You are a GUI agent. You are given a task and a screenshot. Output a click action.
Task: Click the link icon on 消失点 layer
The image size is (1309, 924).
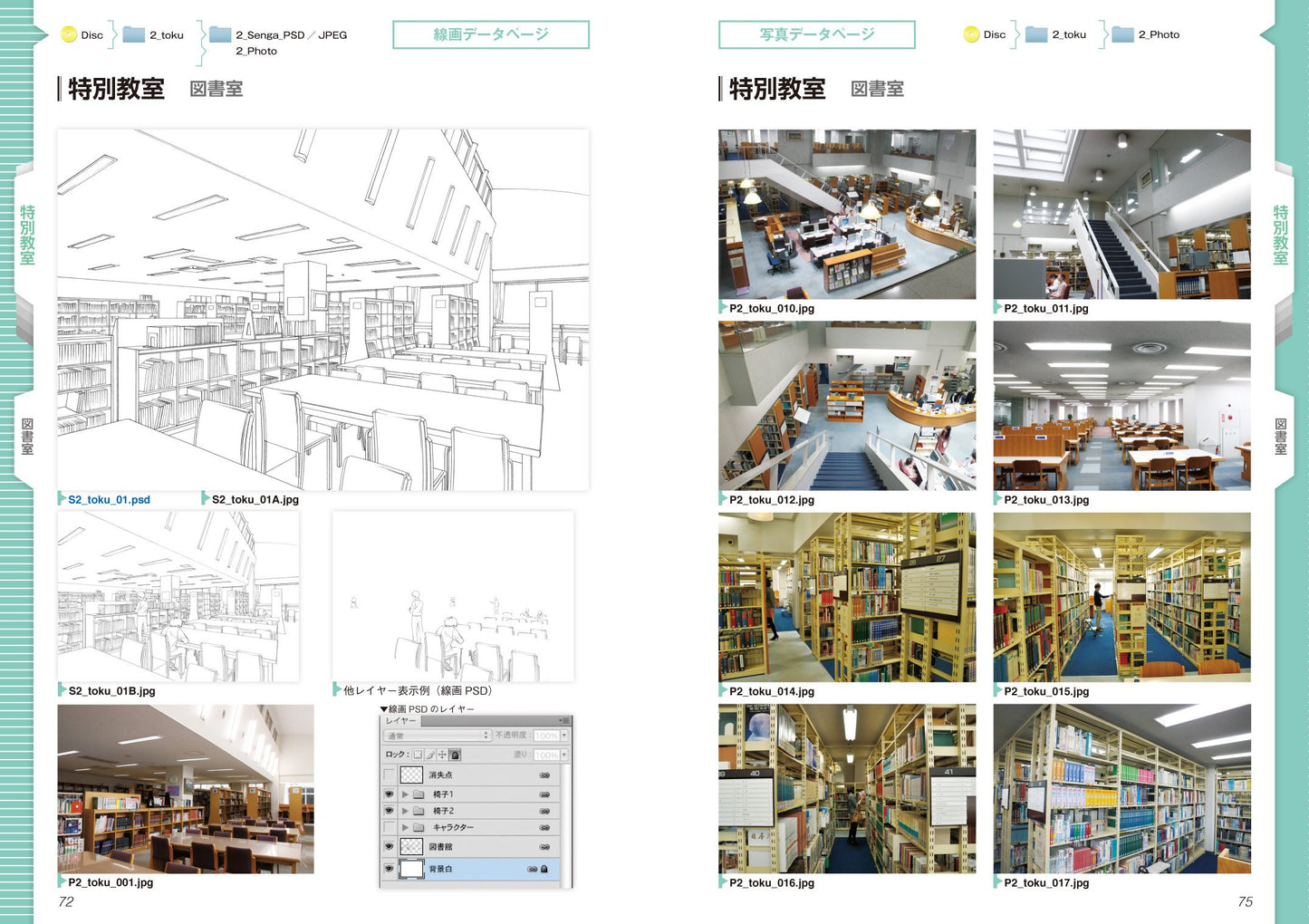[544, 775]
